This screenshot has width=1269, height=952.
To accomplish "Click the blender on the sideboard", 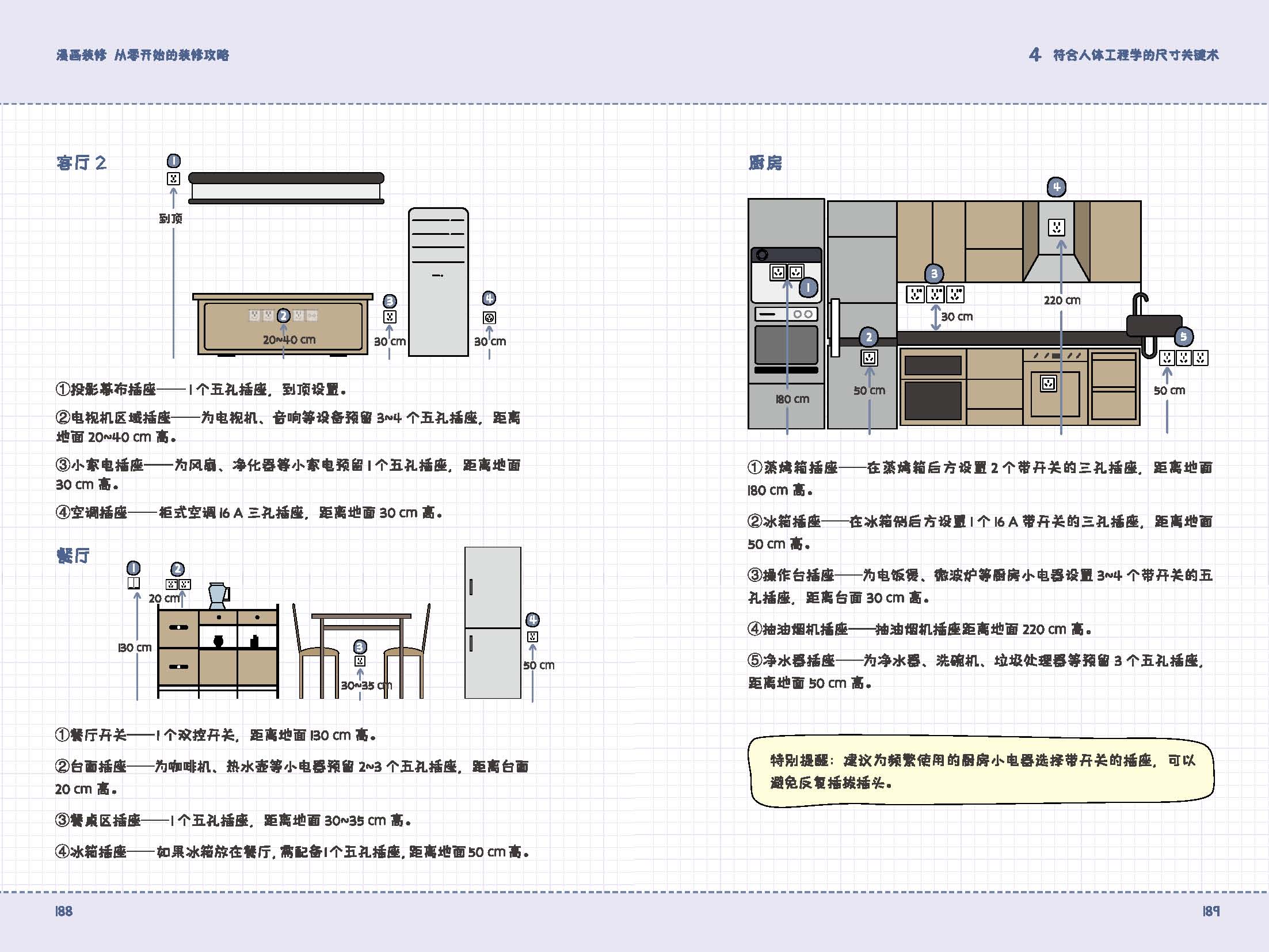I will (x=218, y=596).
